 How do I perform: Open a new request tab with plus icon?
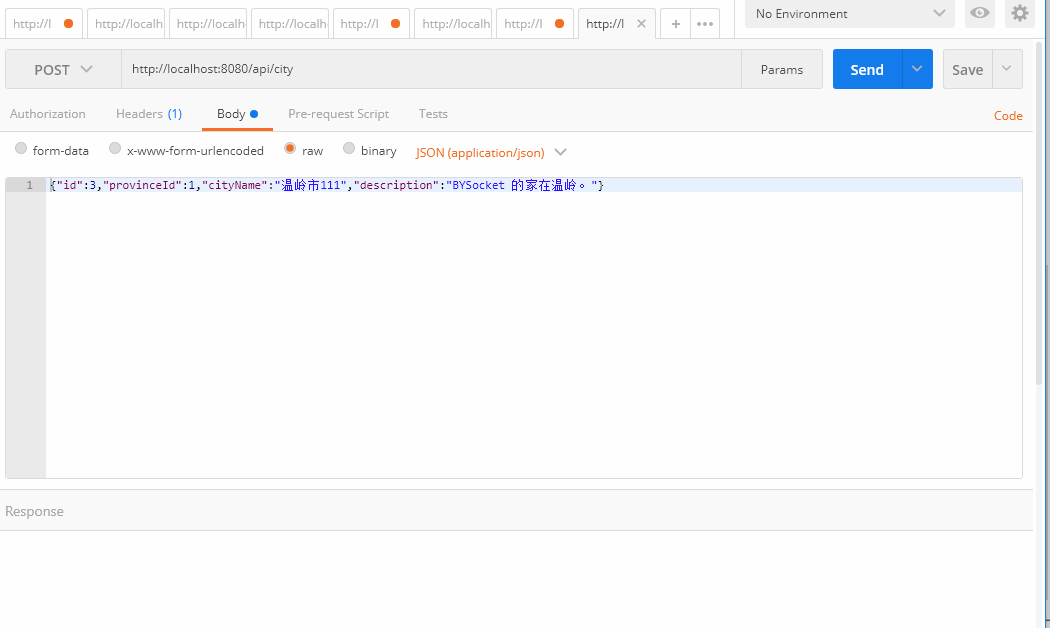(676, 24)
